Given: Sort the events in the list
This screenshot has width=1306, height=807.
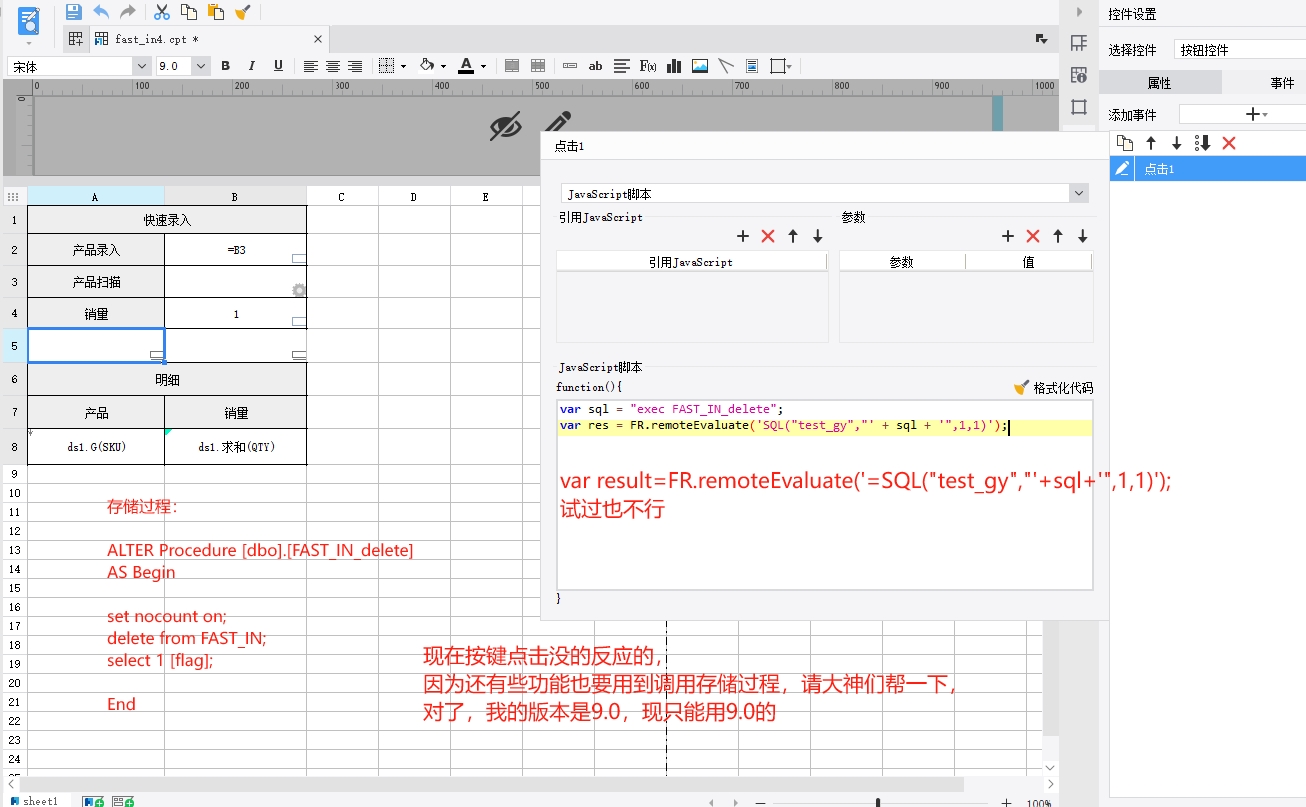Looking at the screenshot, I should click(x=1203, y=143).
